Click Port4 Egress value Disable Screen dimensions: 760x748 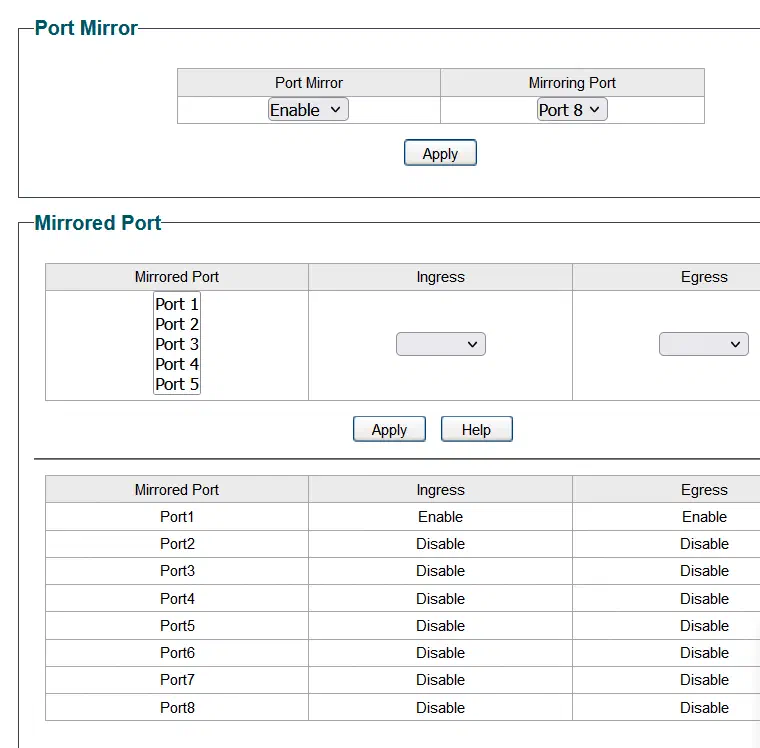pyautogui.click(x=704, y=599)
